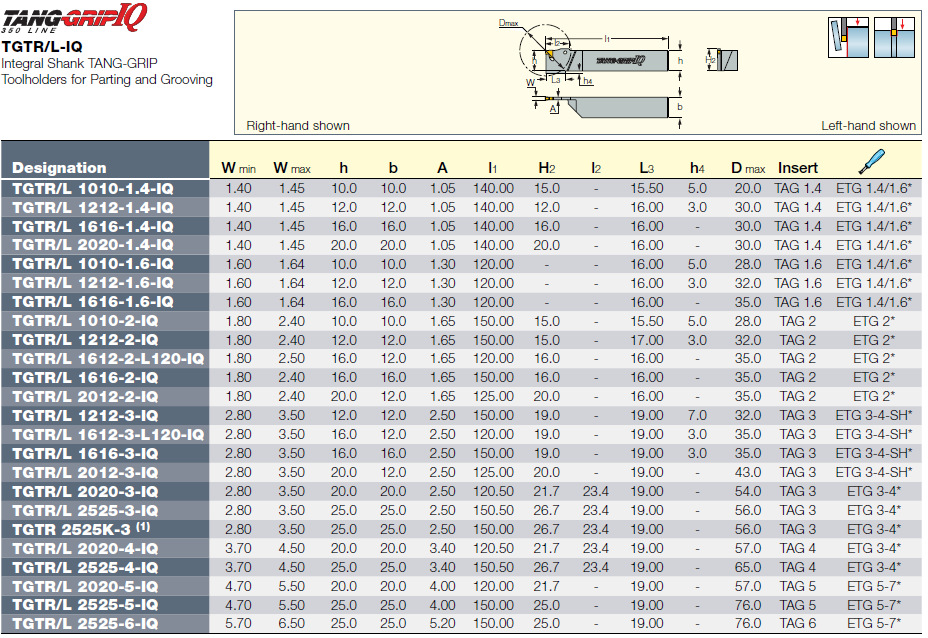Screen dimensions: 928x638
Task: Click TAG 4 insert in 2525-4-IQ row
Action: point(798,567)
